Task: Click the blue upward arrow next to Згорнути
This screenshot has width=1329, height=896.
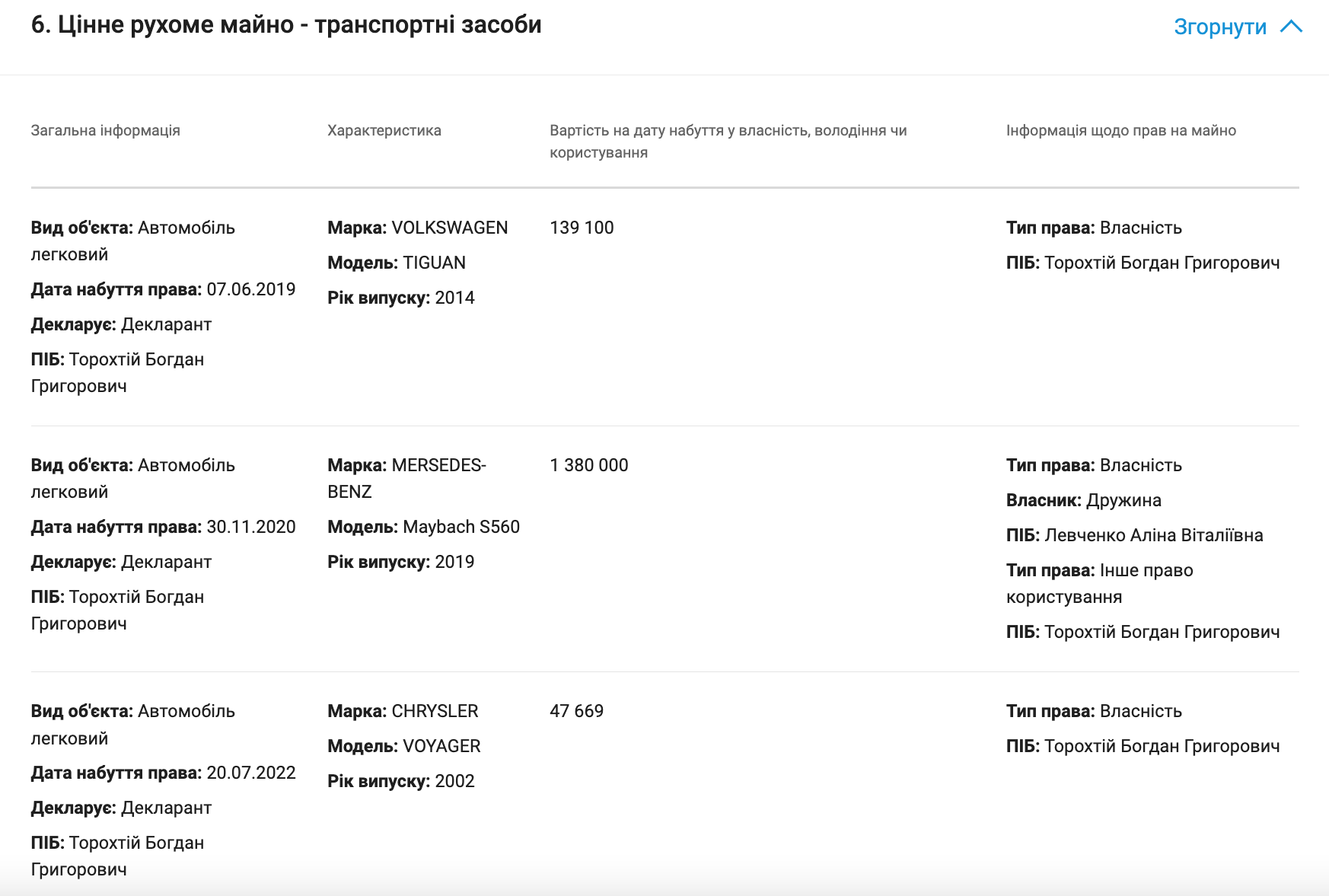Action: (1292, 26)
